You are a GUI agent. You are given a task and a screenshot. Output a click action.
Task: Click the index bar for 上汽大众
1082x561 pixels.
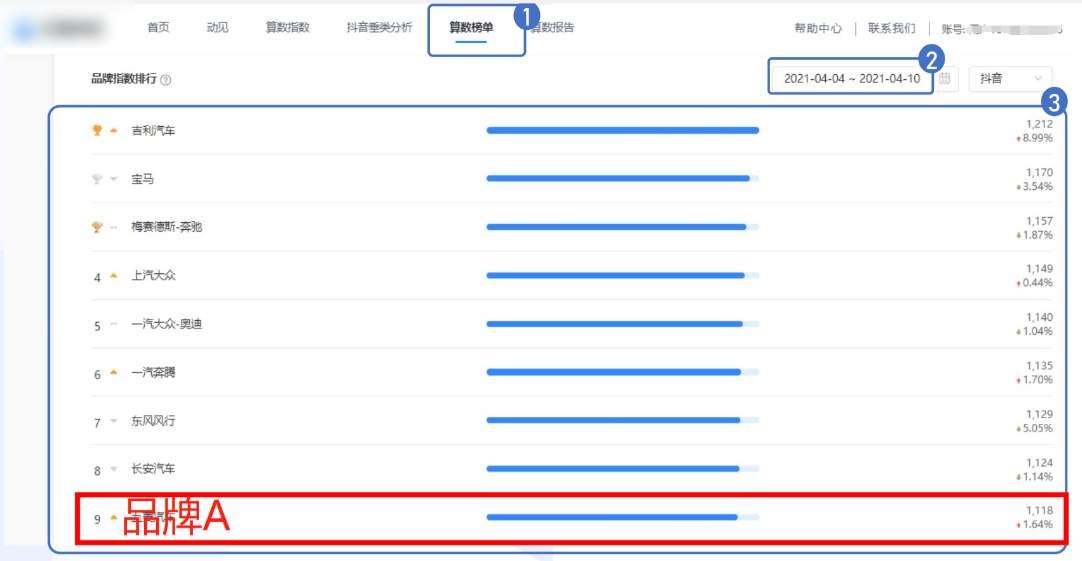point(622,275)
